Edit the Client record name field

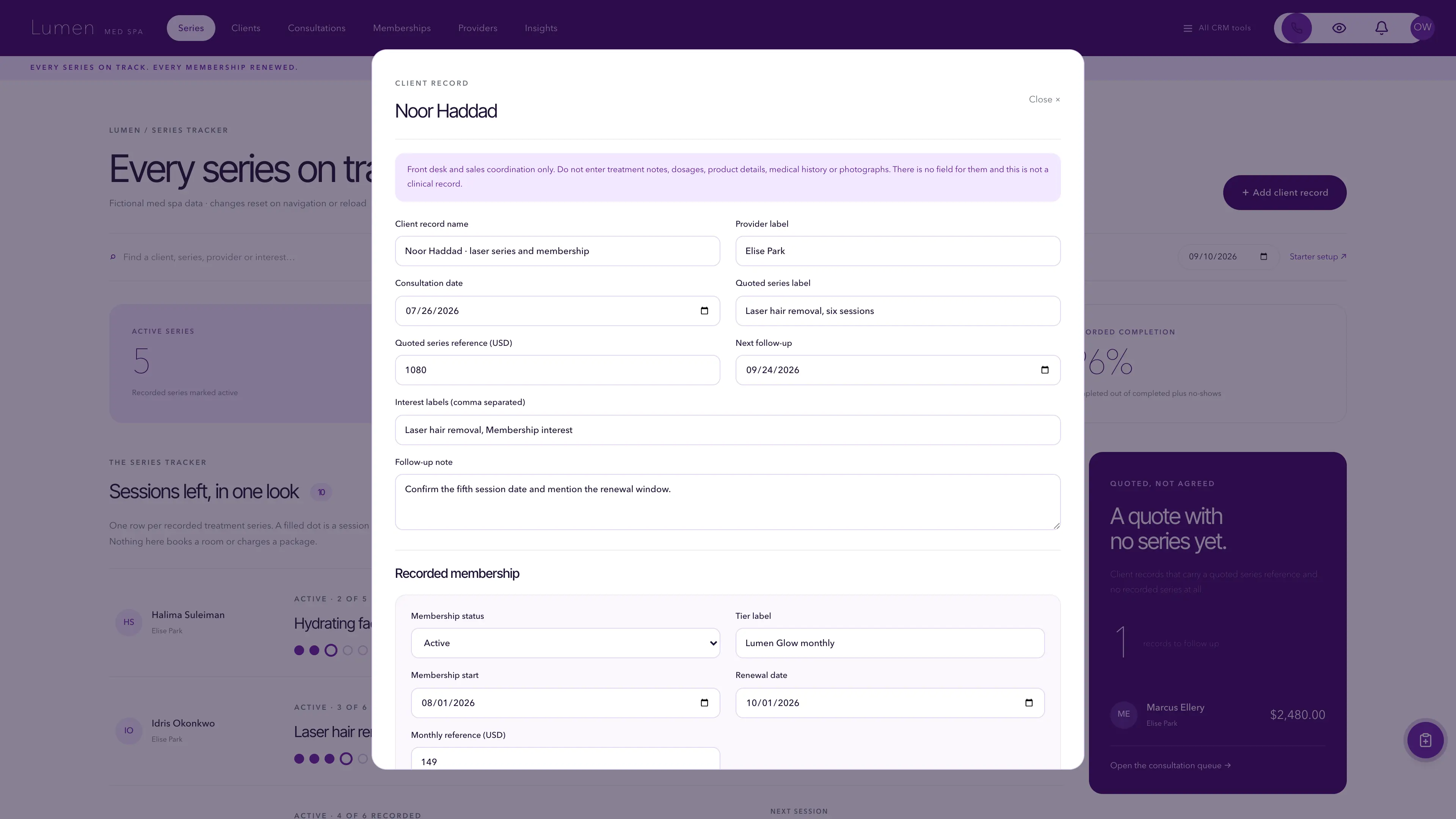[557, 251]
